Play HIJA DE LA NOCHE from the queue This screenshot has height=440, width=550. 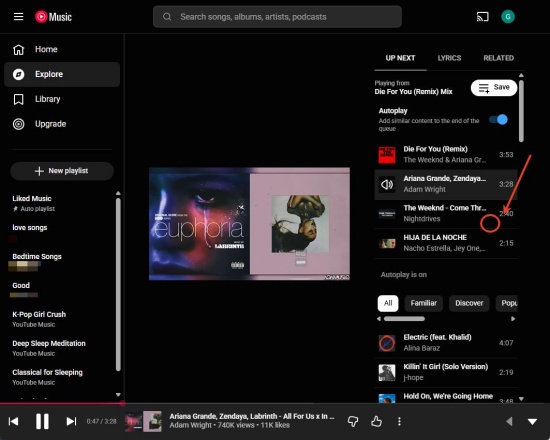[x=446, y=244]
